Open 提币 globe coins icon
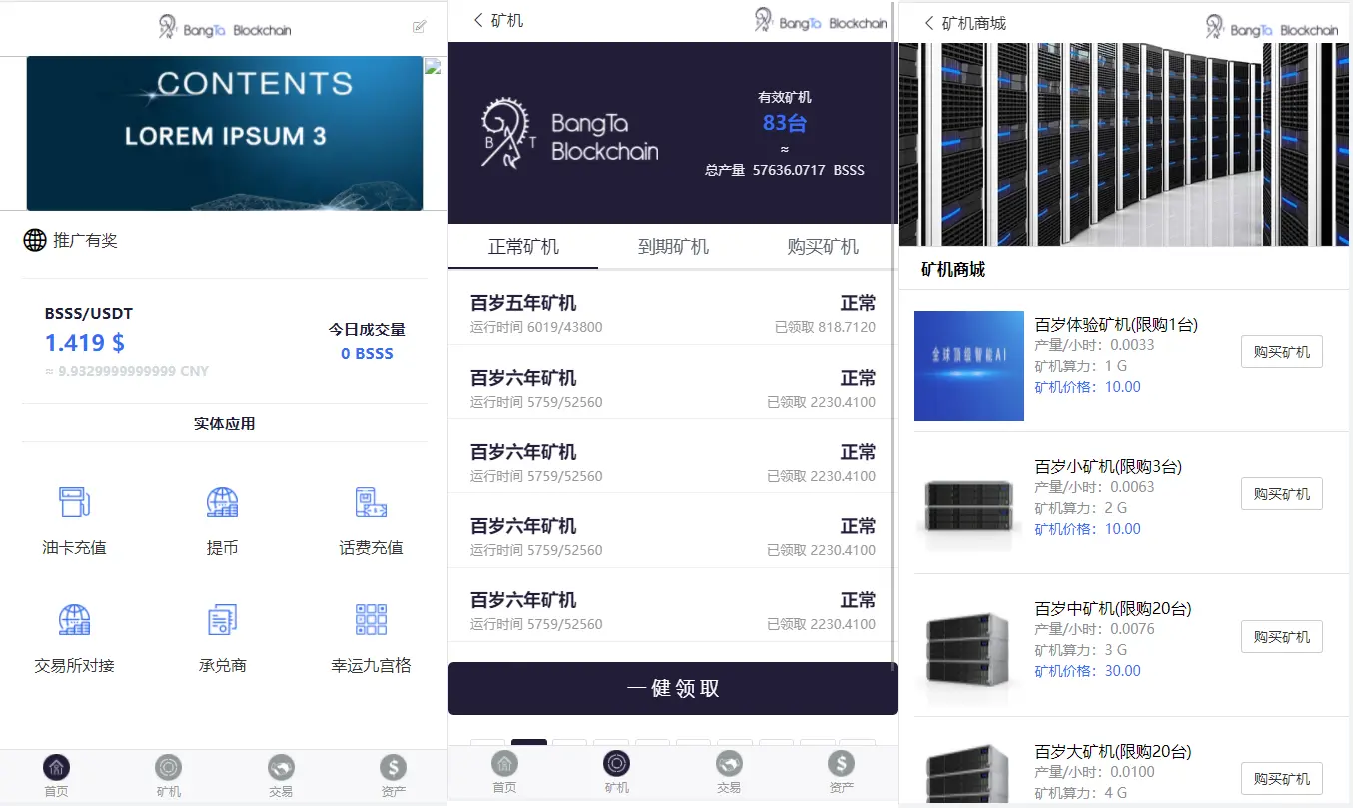This screenshot has width=1353, height=808. [x=222, y=501]
